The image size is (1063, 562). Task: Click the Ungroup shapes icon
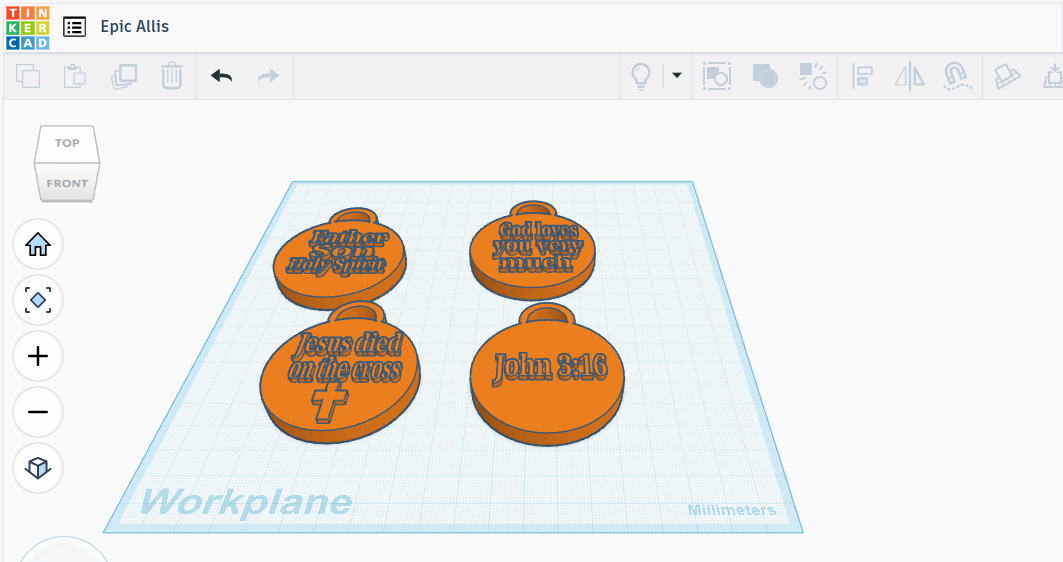(813, 76)
